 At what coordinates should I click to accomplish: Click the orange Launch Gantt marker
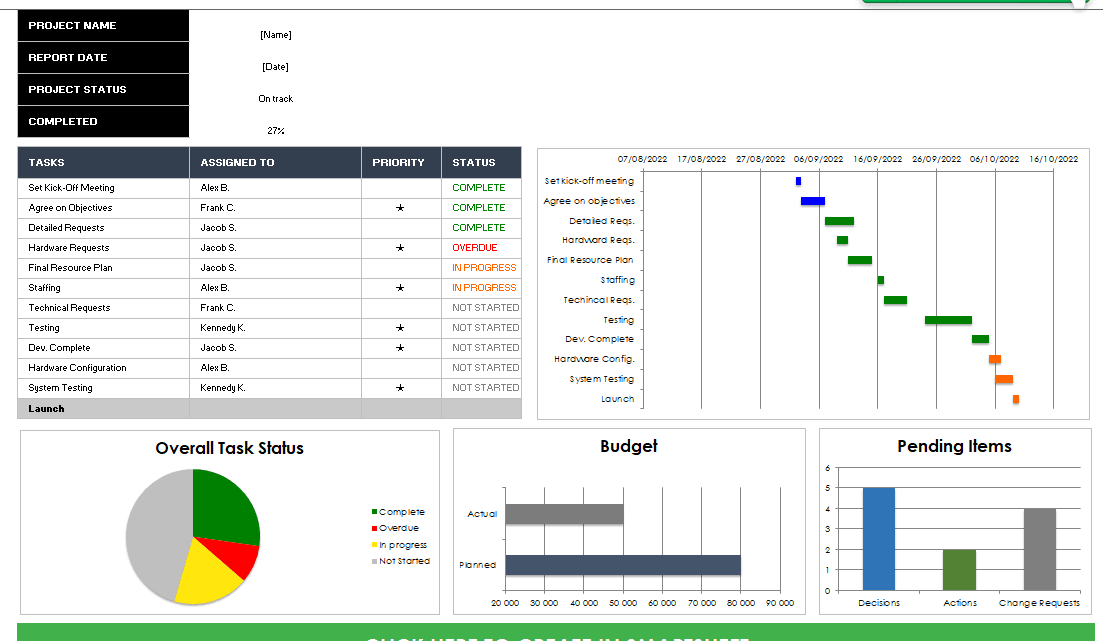click(x=1016, y=399)
